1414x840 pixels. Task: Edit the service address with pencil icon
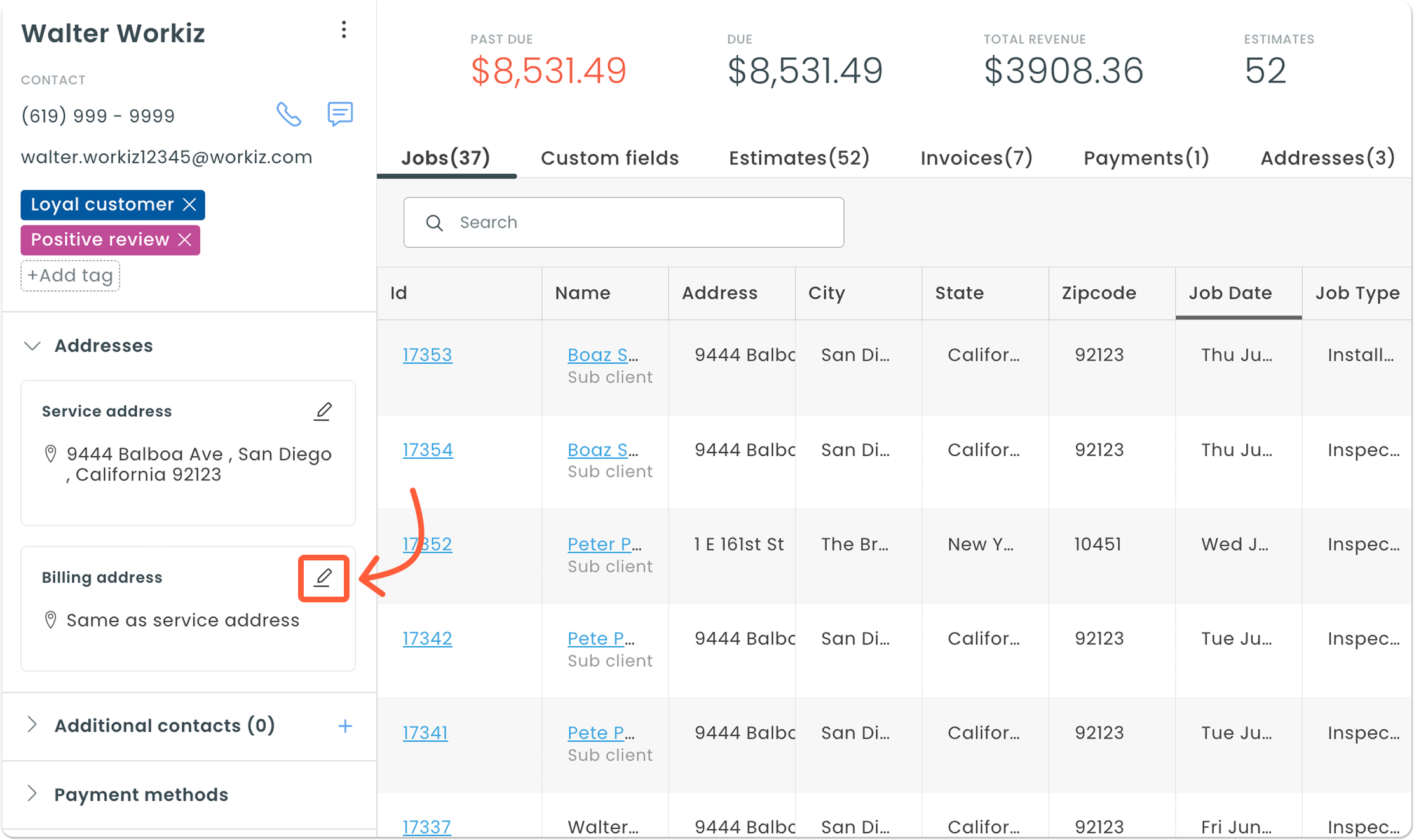323,412
